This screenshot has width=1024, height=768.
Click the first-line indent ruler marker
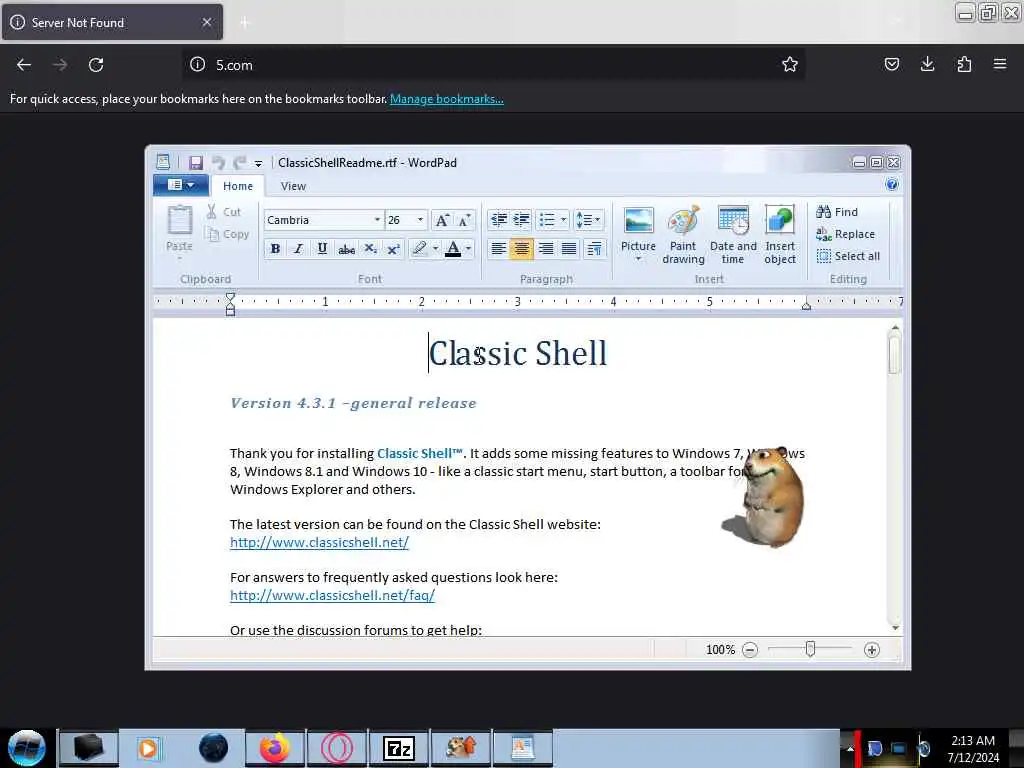(230, 297)
